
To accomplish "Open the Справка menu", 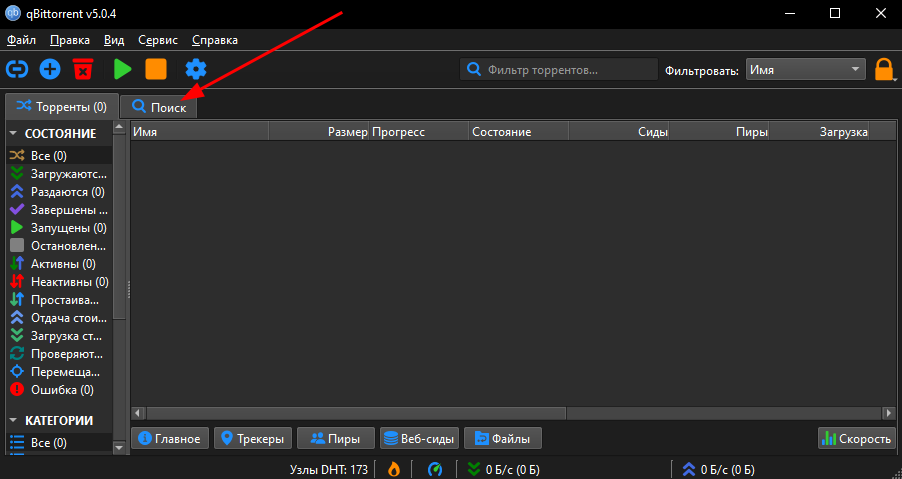I will click(x=215, y=40).
